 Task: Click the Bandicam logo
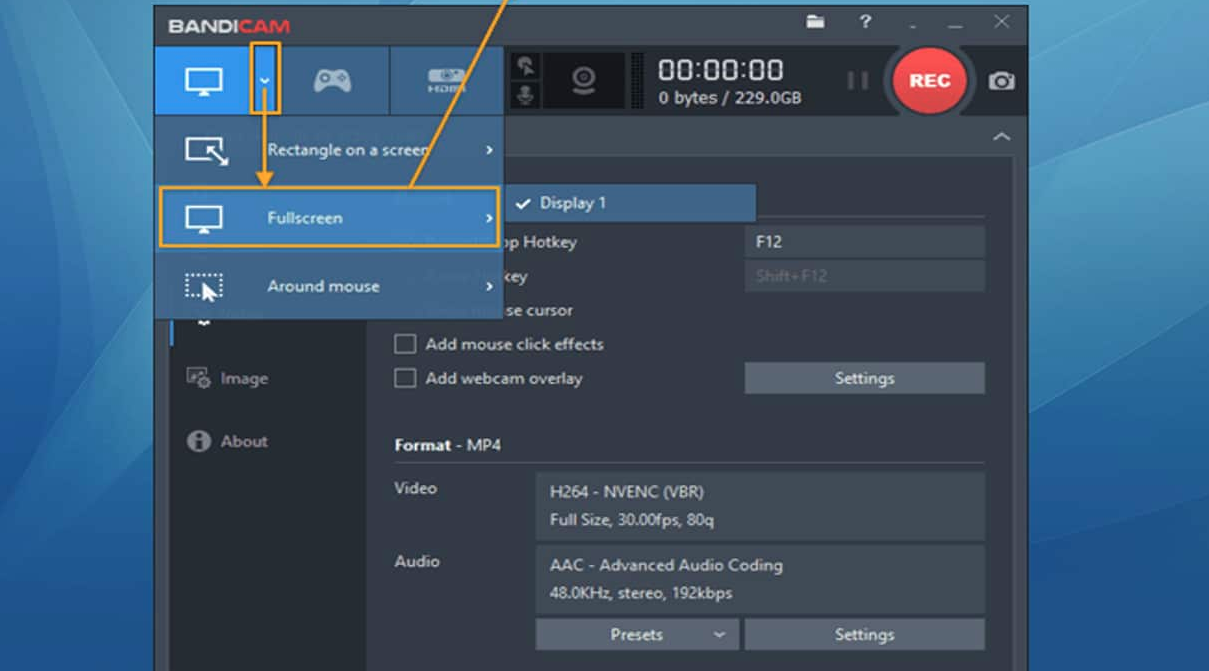coord(229,26)
